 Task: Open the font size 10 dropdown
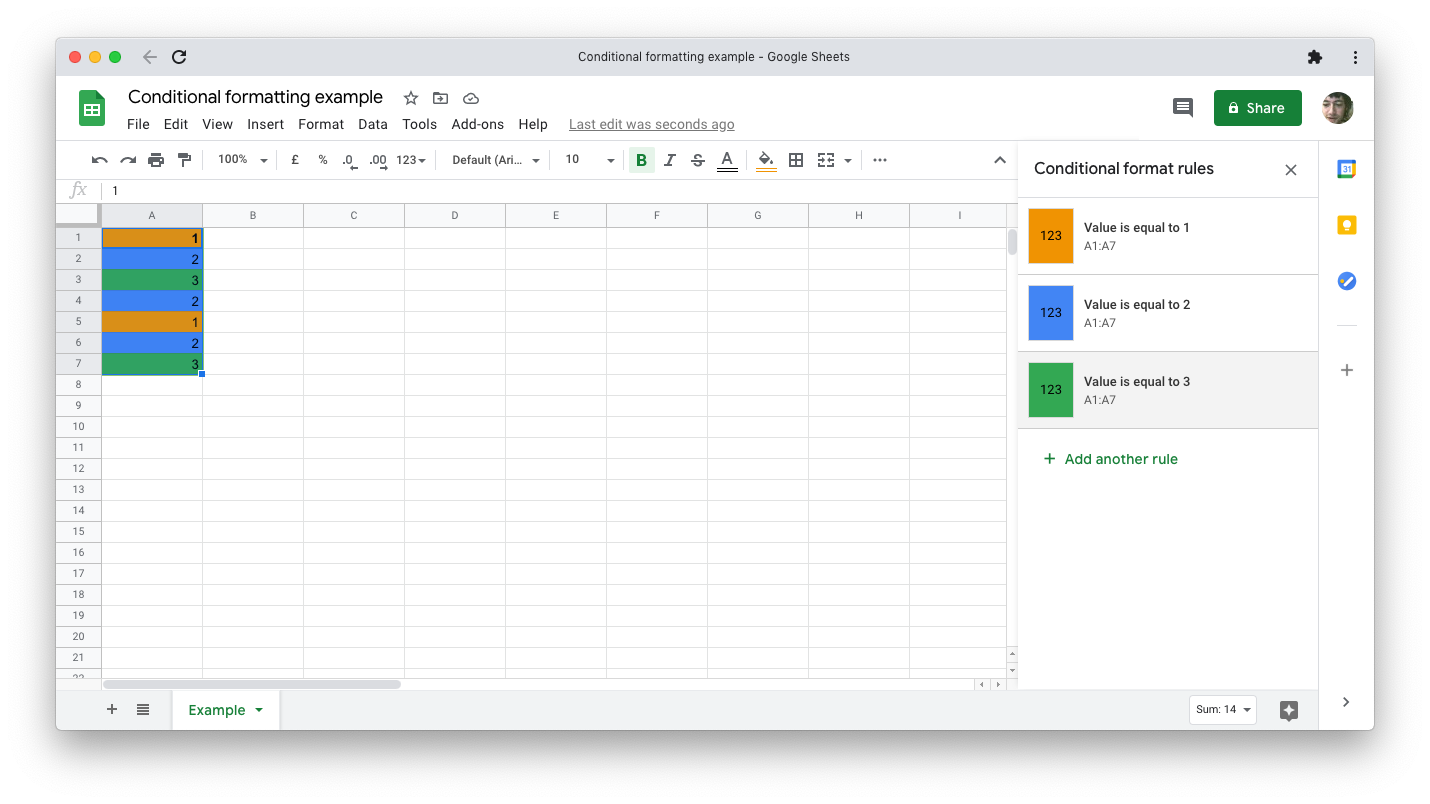tap(590, 160)
